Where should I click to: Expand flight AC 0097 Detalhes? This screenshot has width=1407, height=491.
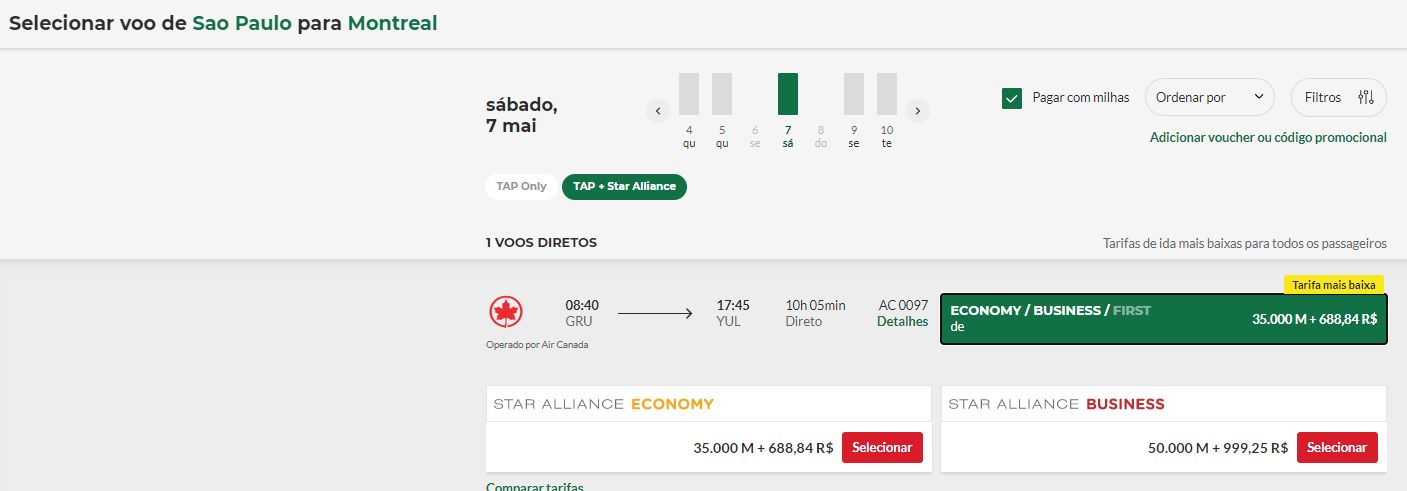tap(902, 322)
